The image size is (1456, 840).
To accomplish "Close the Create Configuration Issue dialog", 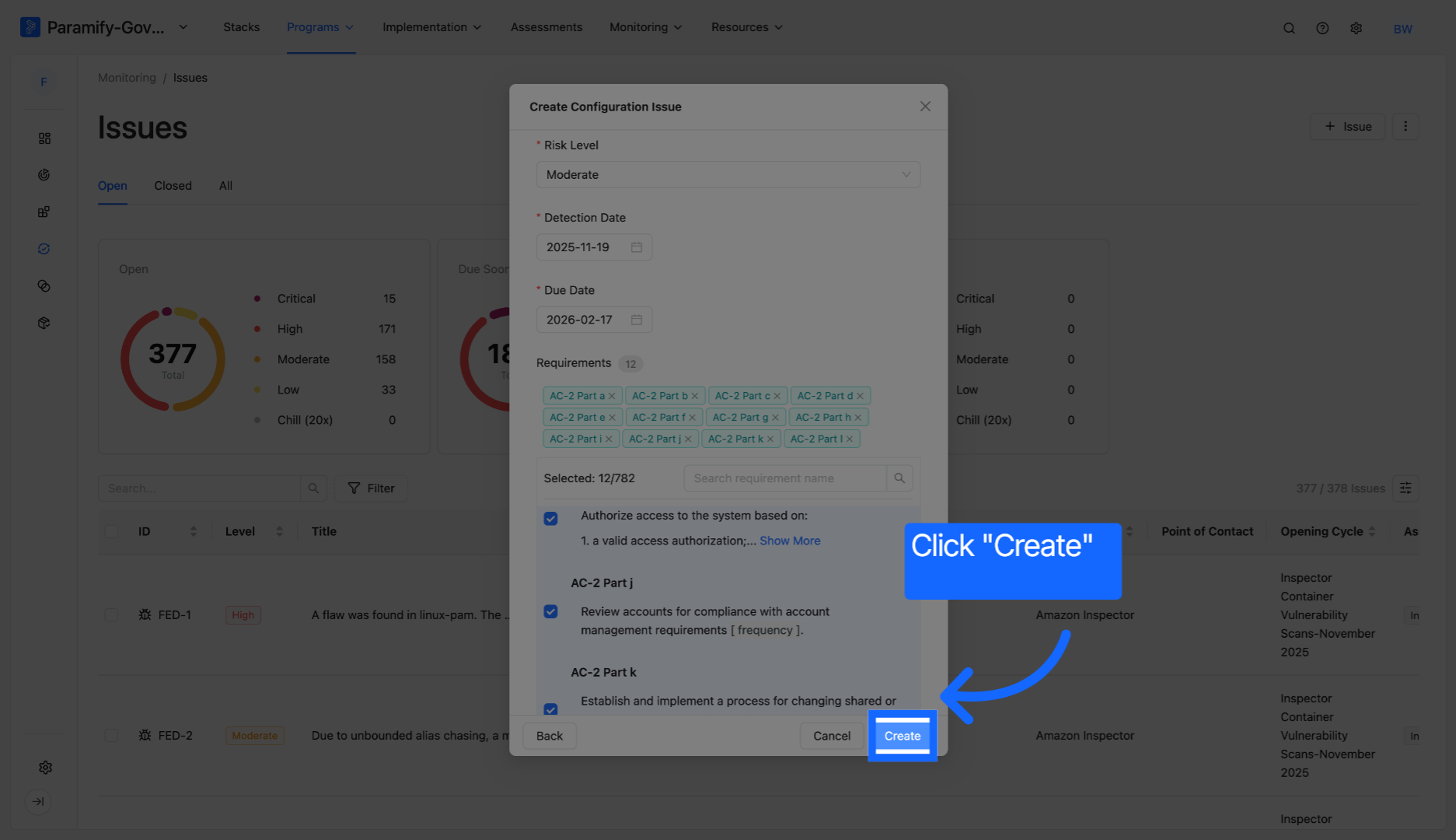I will point(925,107).
